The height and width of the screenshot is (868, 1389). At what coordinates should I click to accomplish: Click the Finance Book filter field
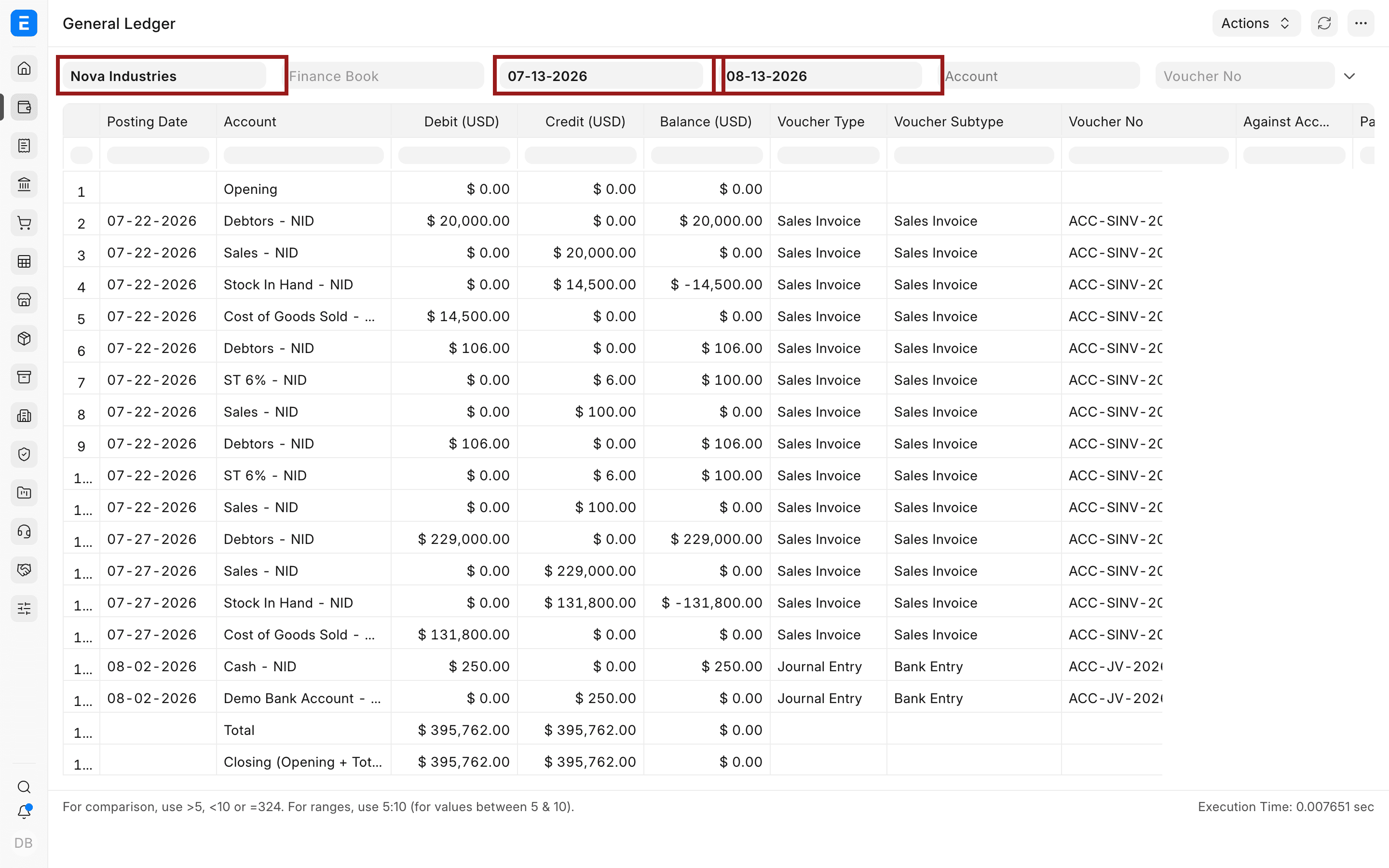pos(383,76)
